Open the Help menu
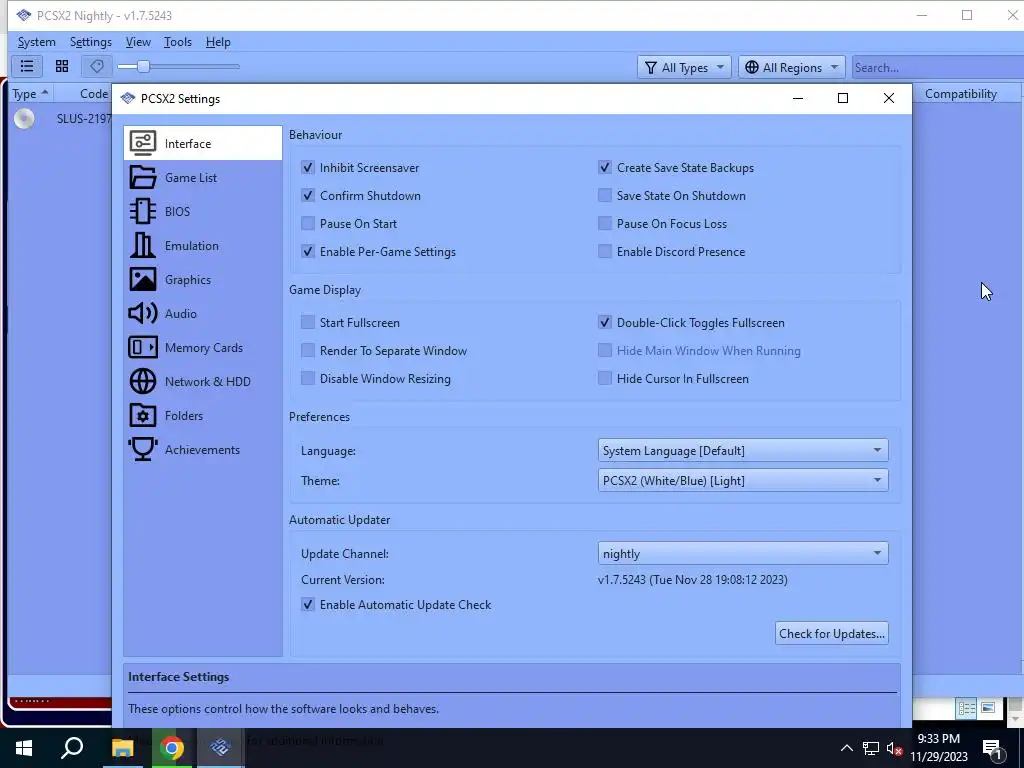The width and height of the screenshot is (1024, 768). click(x=218, y=42)
